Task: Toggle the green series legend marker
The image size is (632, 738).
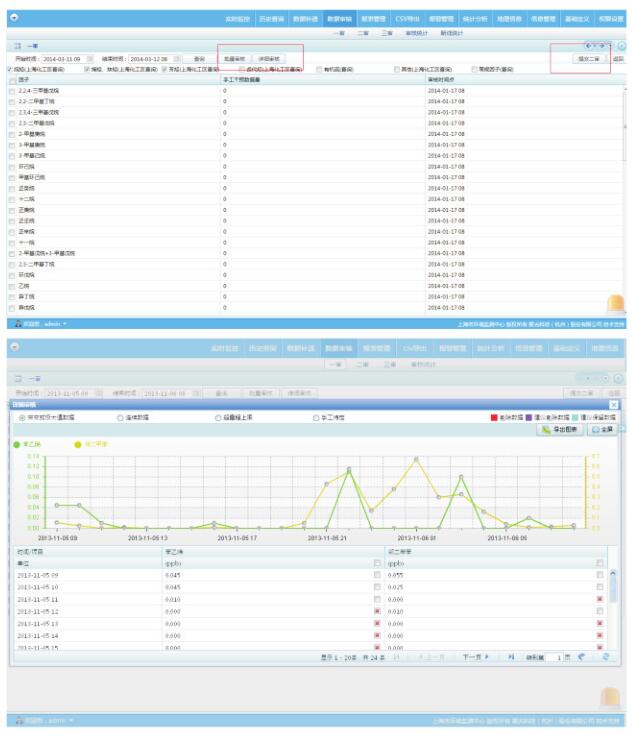Action: (17, 444)
